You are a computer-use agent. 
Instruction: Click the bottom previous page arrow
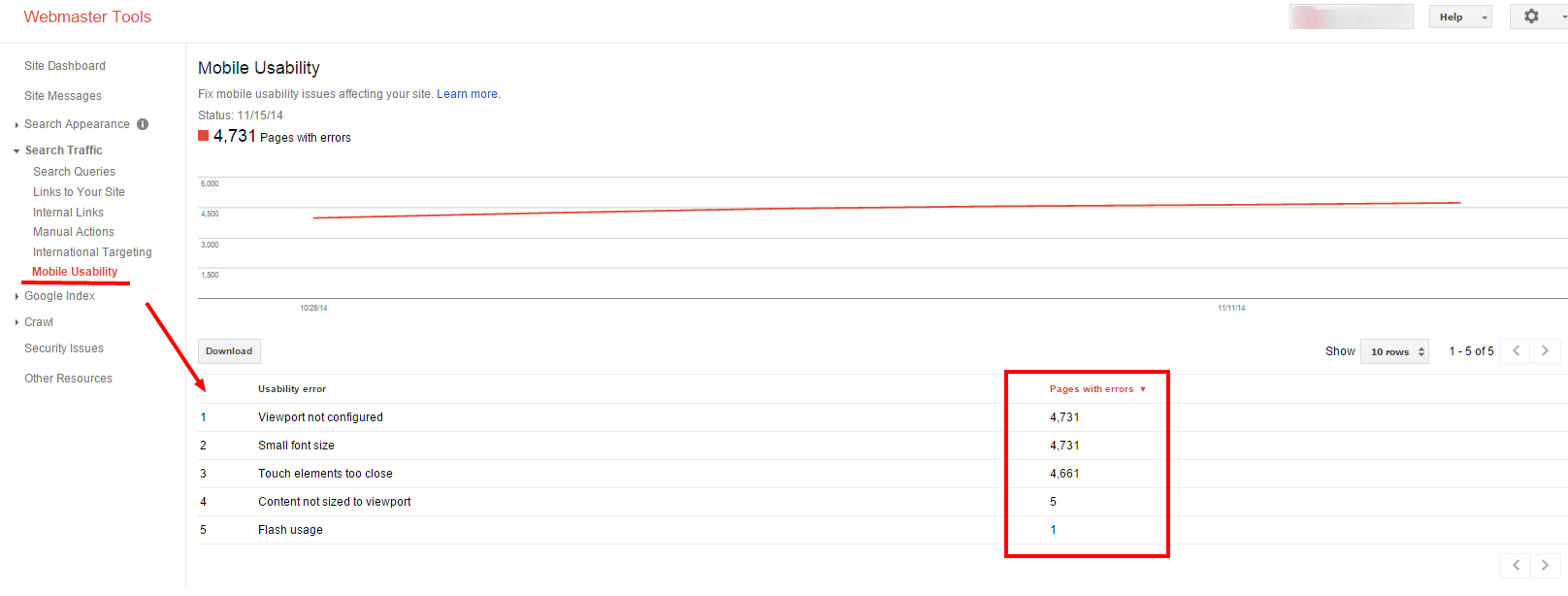pos(1516,565)
